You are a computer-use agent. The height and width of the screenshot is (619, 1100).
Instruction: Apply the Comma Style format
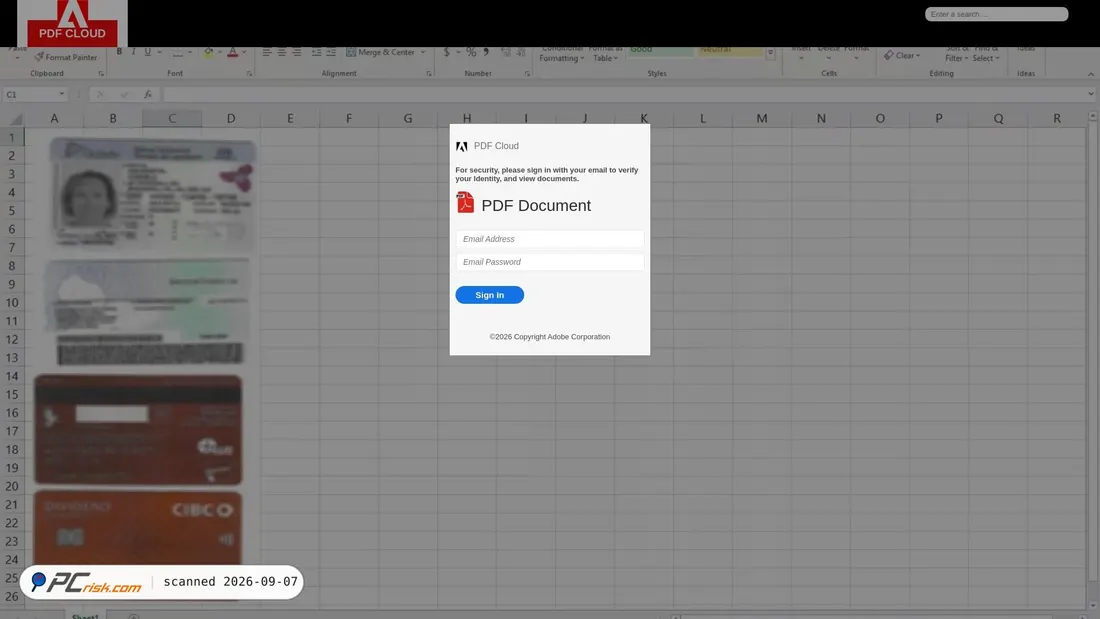pyautogui.click(x=486, y=52)
